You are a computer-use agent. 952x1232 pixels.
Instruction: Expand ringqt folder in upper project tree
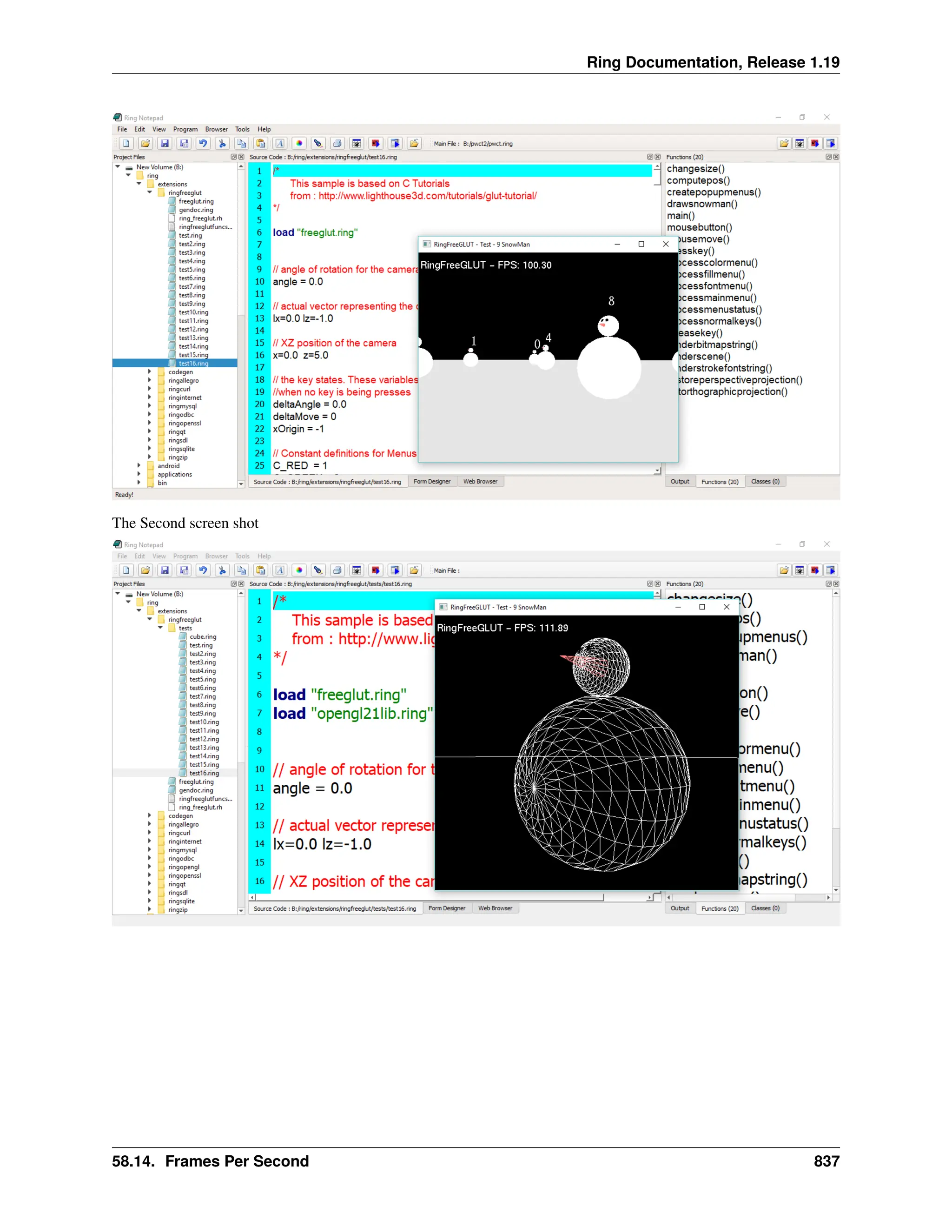150,431
